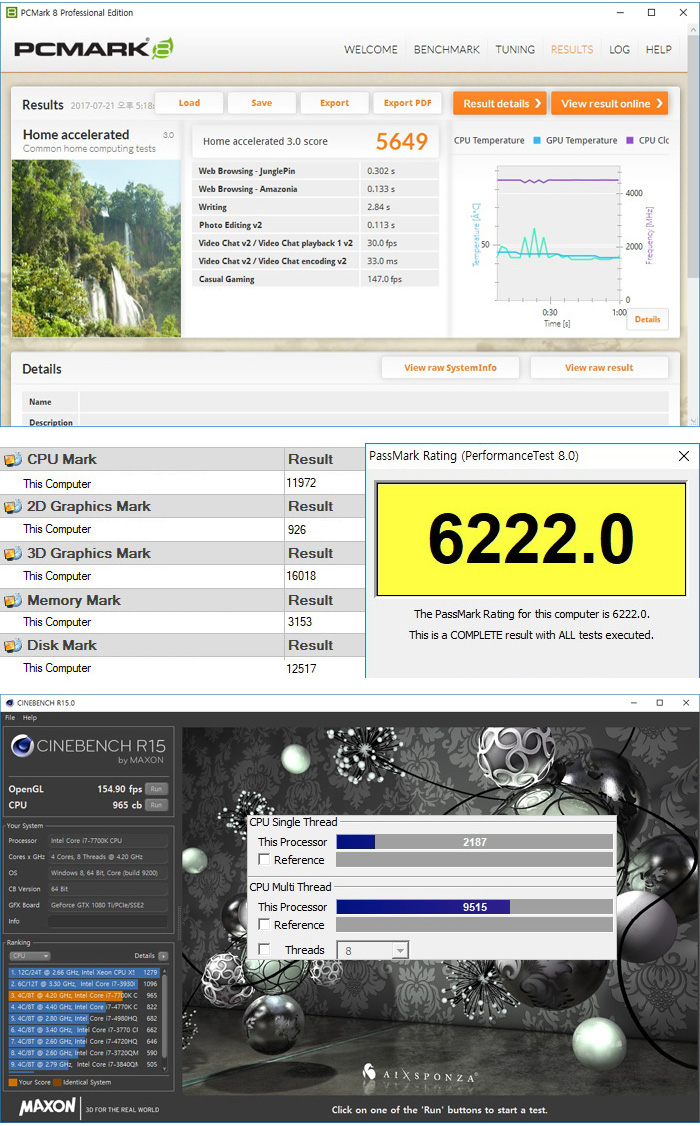Click the Details arrow icon in Ranking
This screenshot has height=1126, width=700.
[163, 956]
